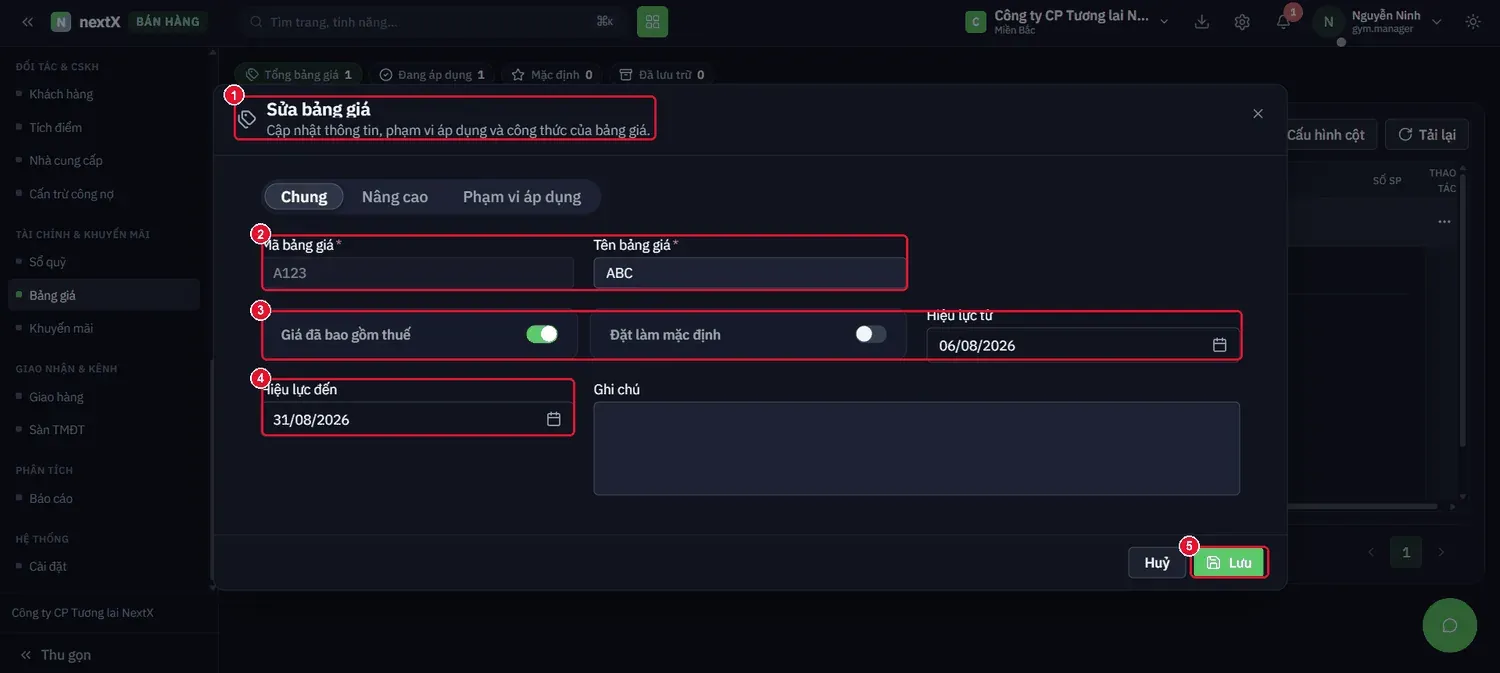This screenshot has width=1500, height=673.
Task: Select Đang áp dụng filter tab
Action: tap(432, 75)
